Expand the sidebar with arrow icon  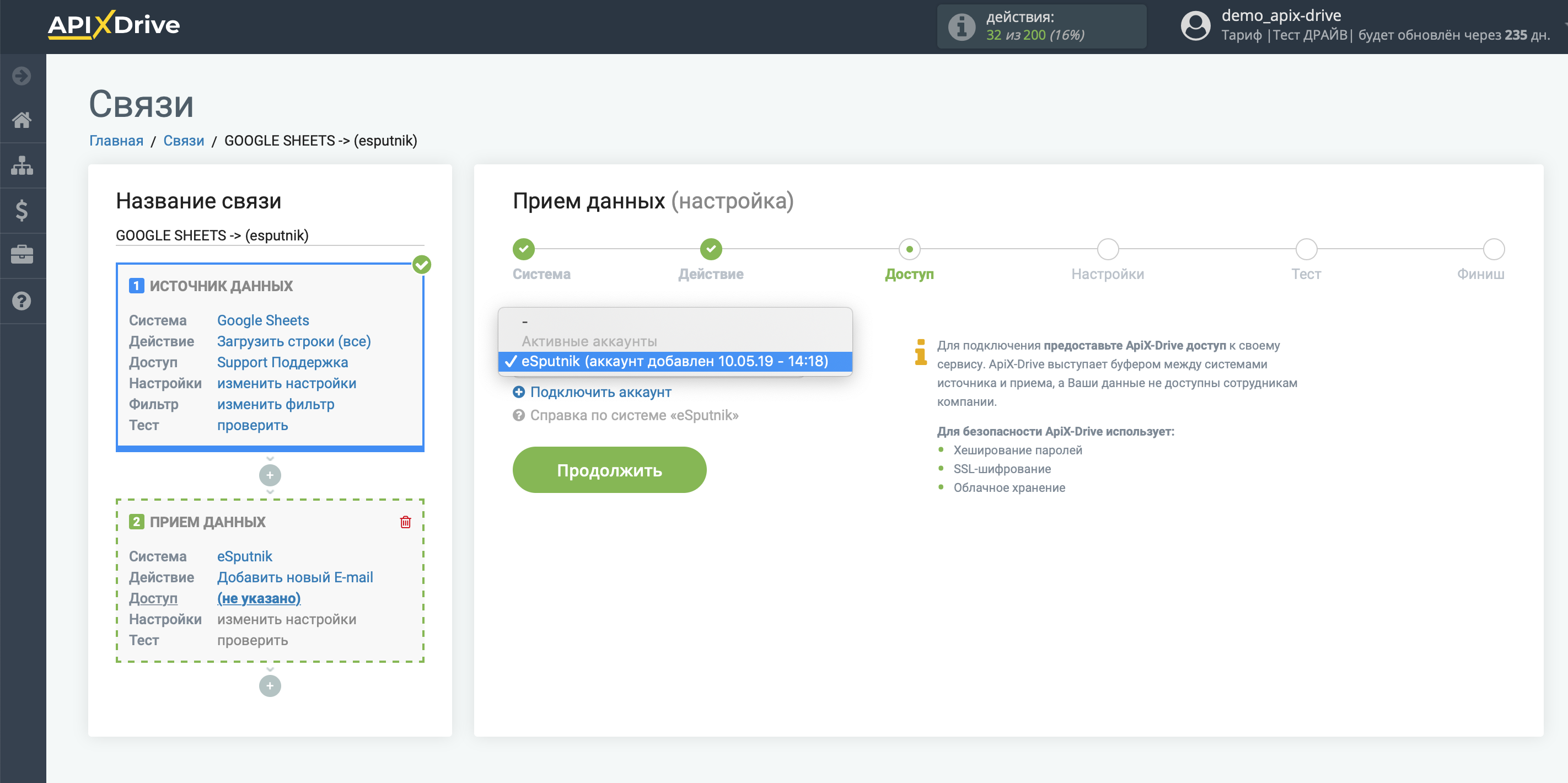(x=22, y=76)
